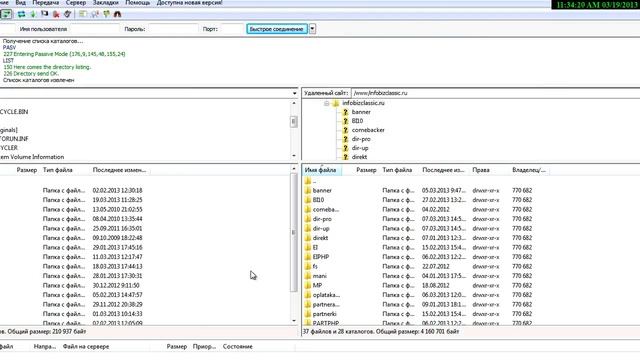Click the dir-up folder icon in remote list
640x360 pixels.
click(x=308, y=228)
